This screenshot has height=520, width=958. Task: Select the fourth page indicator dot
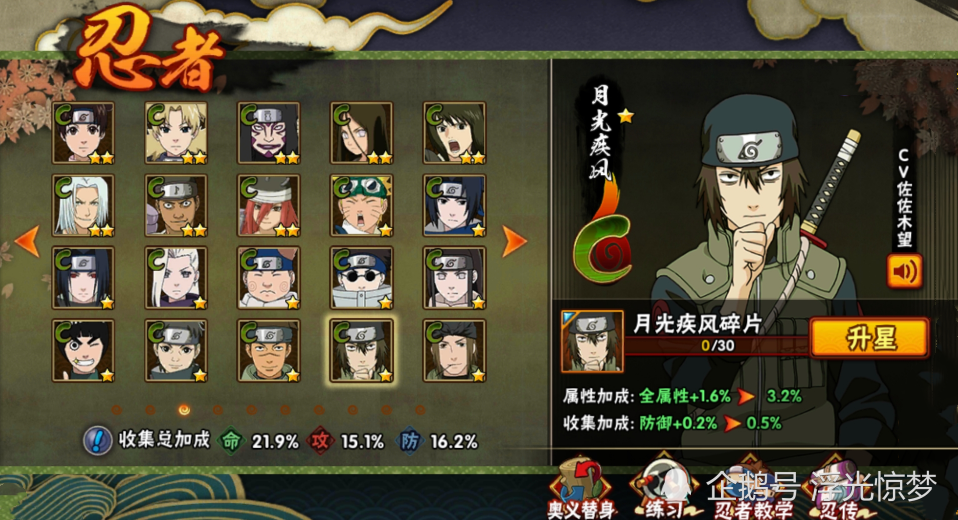(218, 409)
